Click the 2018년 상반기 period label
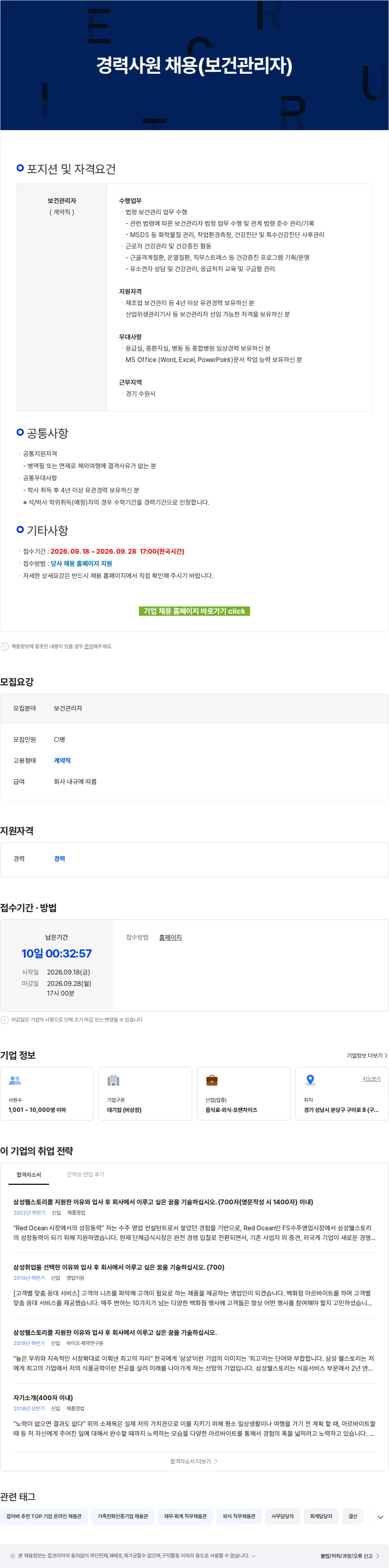This screenshot has width=389, height=1568. (29, 1408)
